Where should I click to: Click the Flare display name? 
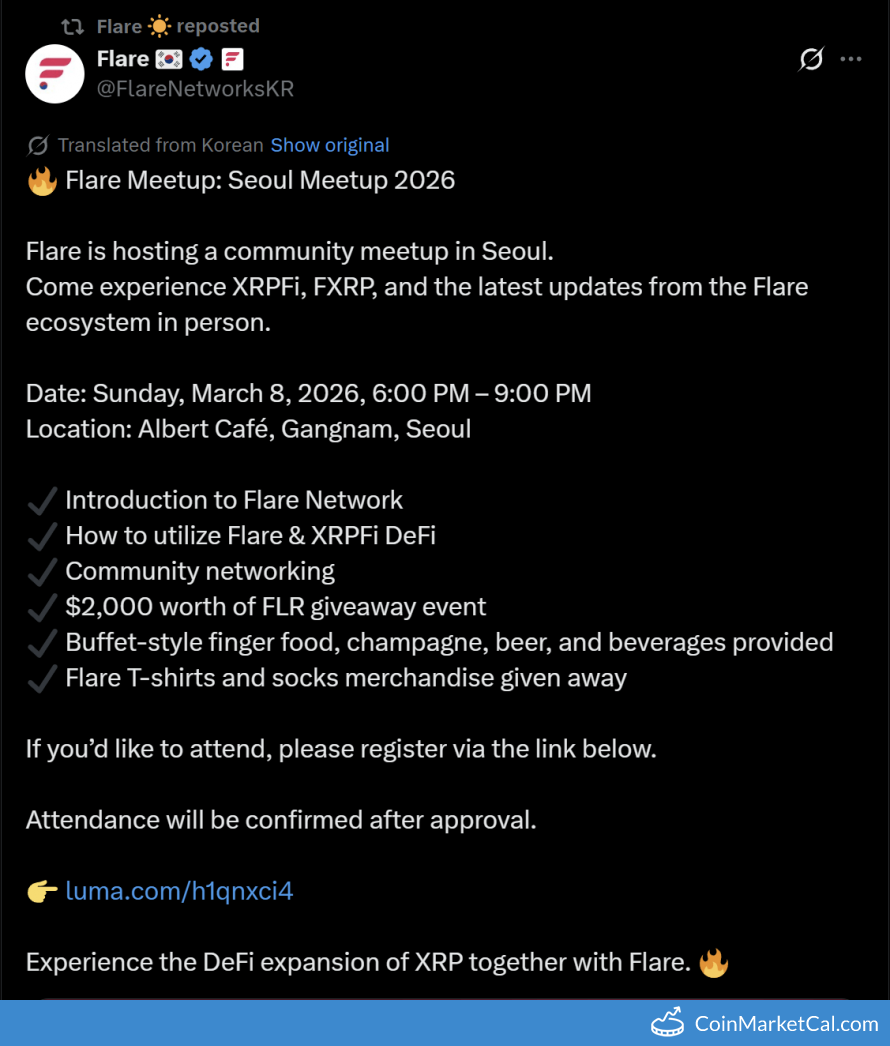123,59
